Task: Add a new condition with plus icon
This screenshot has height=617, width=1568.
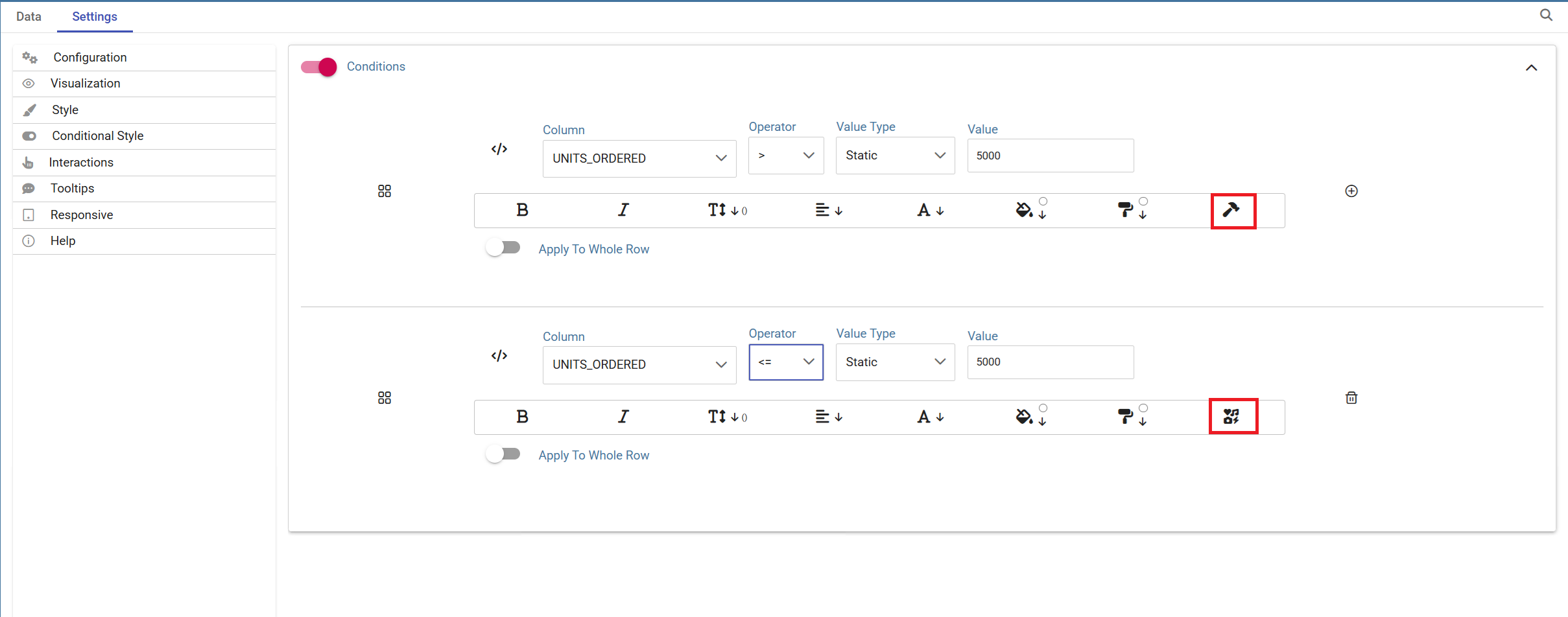Action: tap(1351, 191)
